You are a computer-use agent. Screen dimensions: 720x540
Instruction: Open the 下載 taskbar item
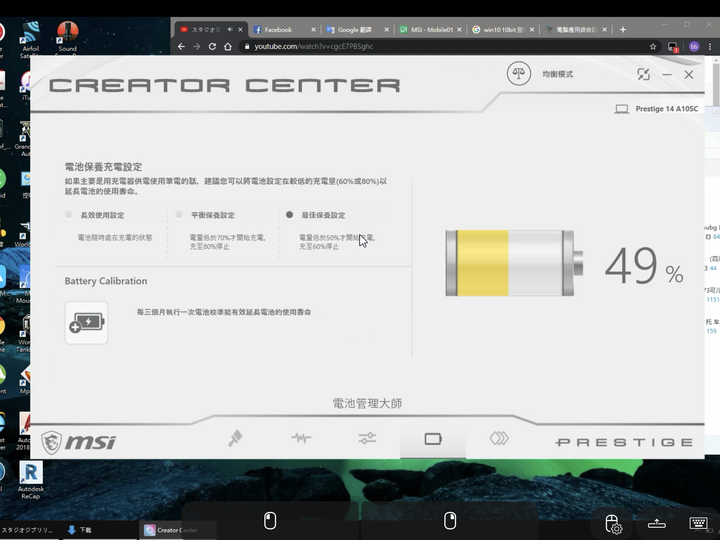point(79,530)
